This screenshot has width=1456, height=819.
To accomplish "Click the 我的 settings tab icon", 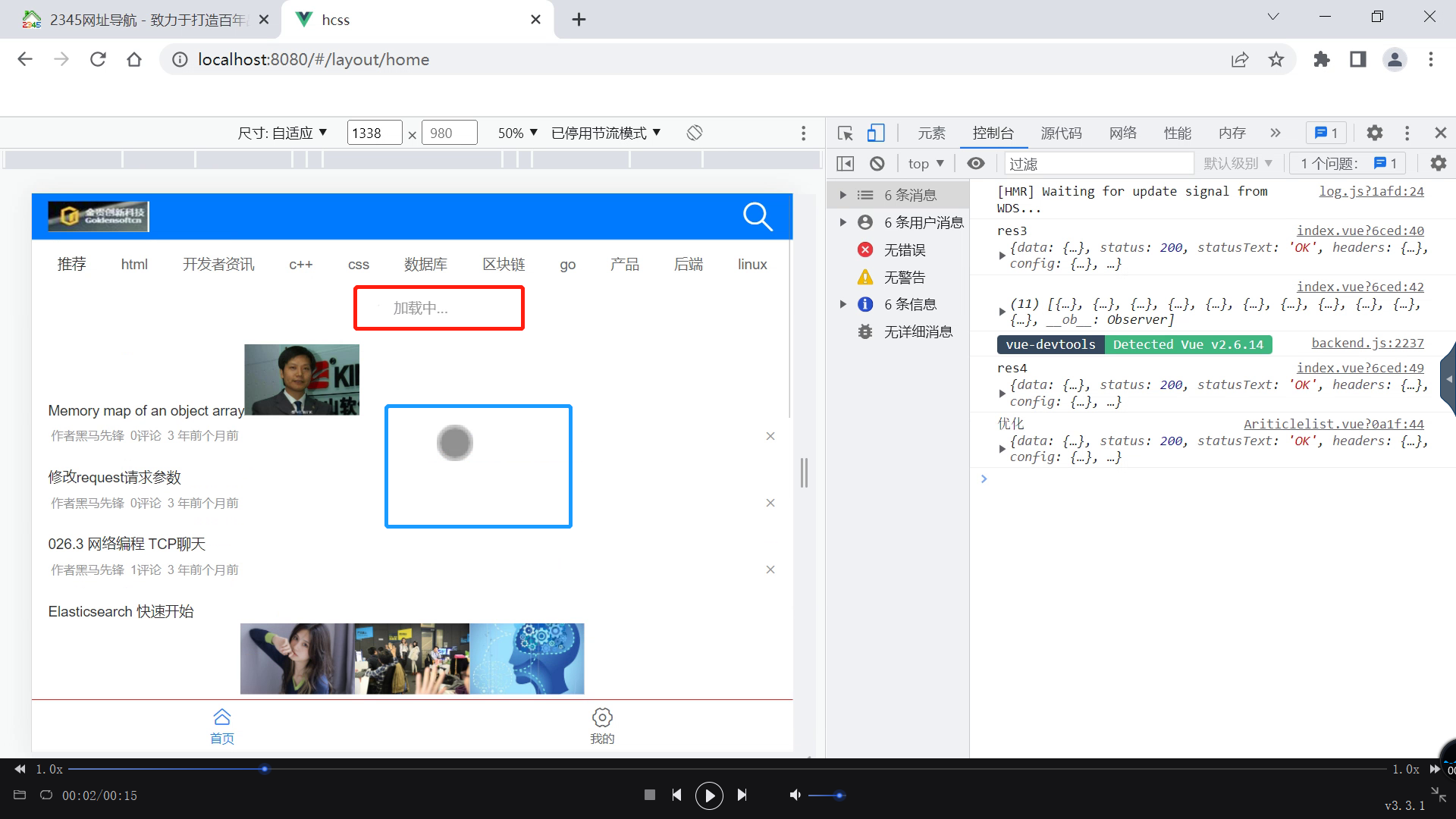I will point(602,718).
